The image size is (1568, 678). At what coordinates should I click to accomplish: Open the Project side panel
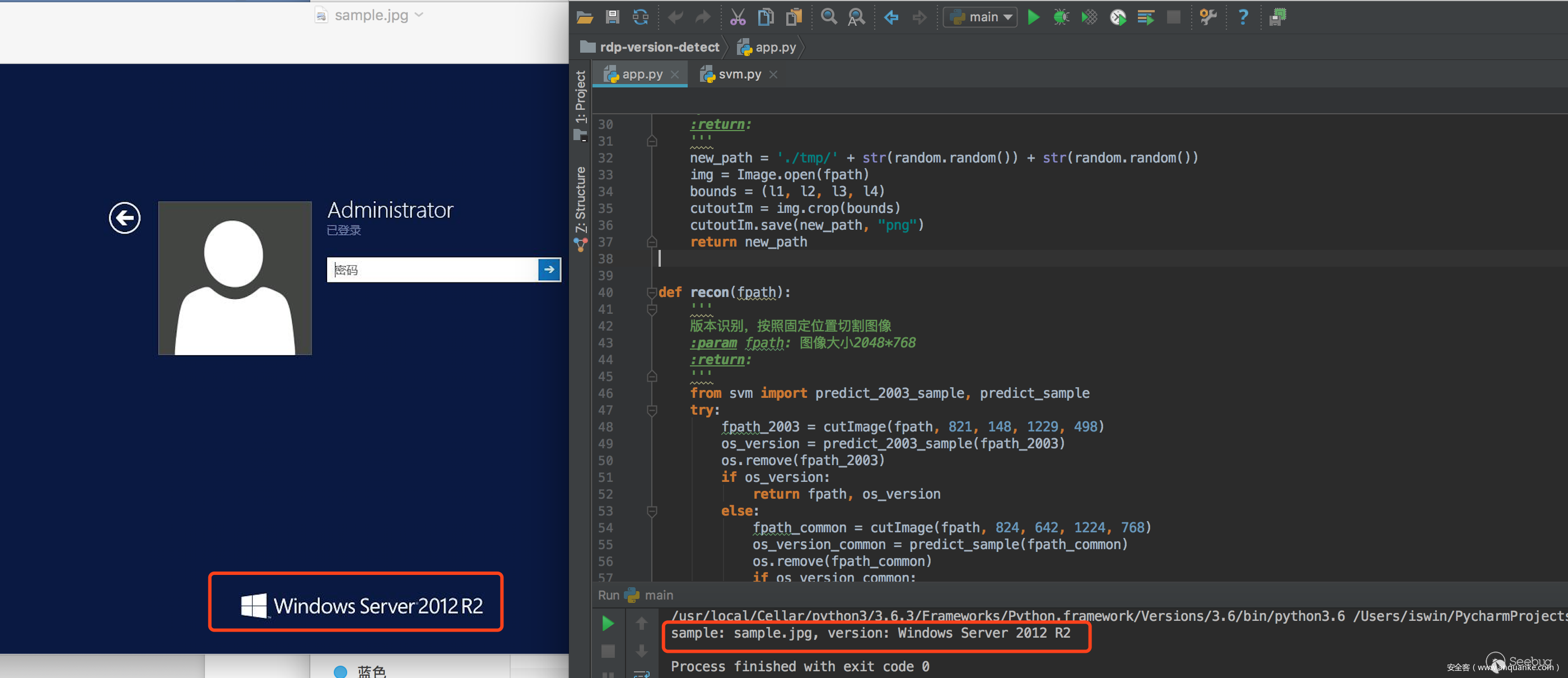coord(581,97)
